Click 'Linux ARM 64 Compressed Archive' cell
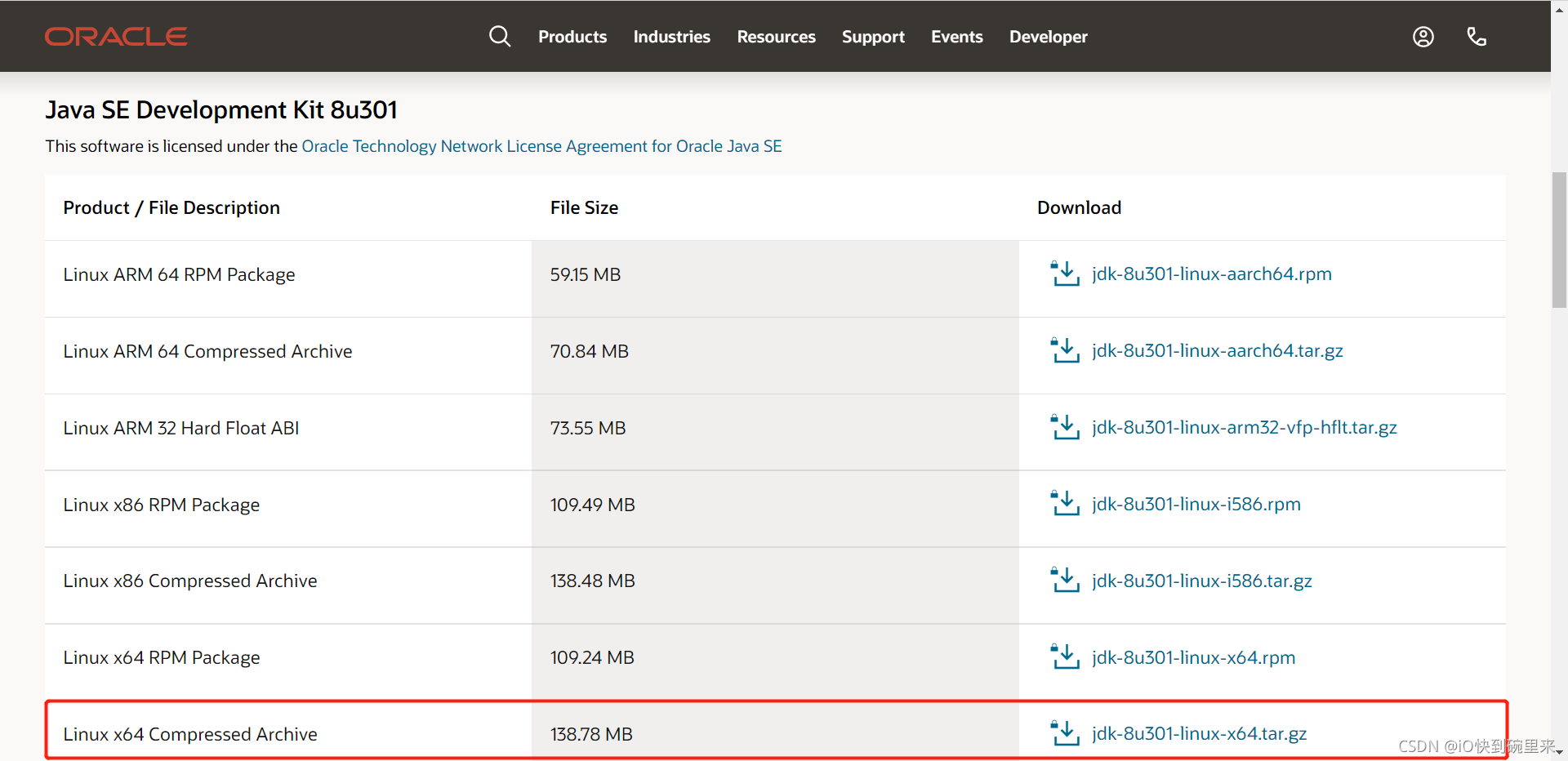 tap(288, 355)
